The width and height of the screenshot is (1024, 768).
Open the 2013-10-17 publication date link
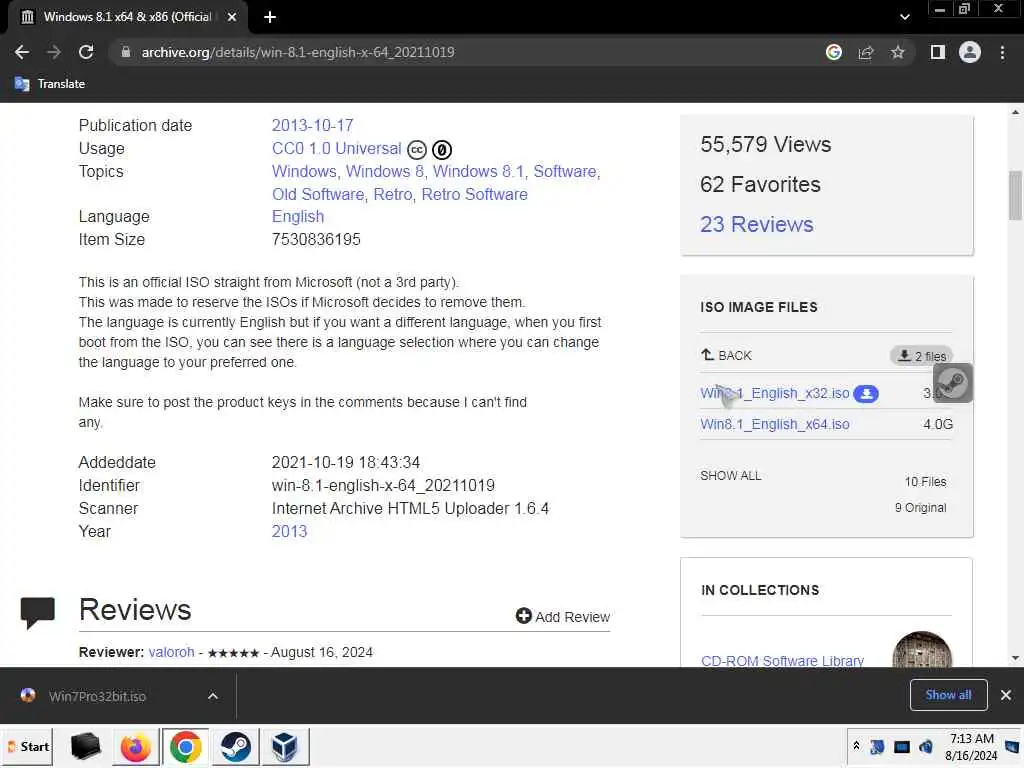click(312, 125)
